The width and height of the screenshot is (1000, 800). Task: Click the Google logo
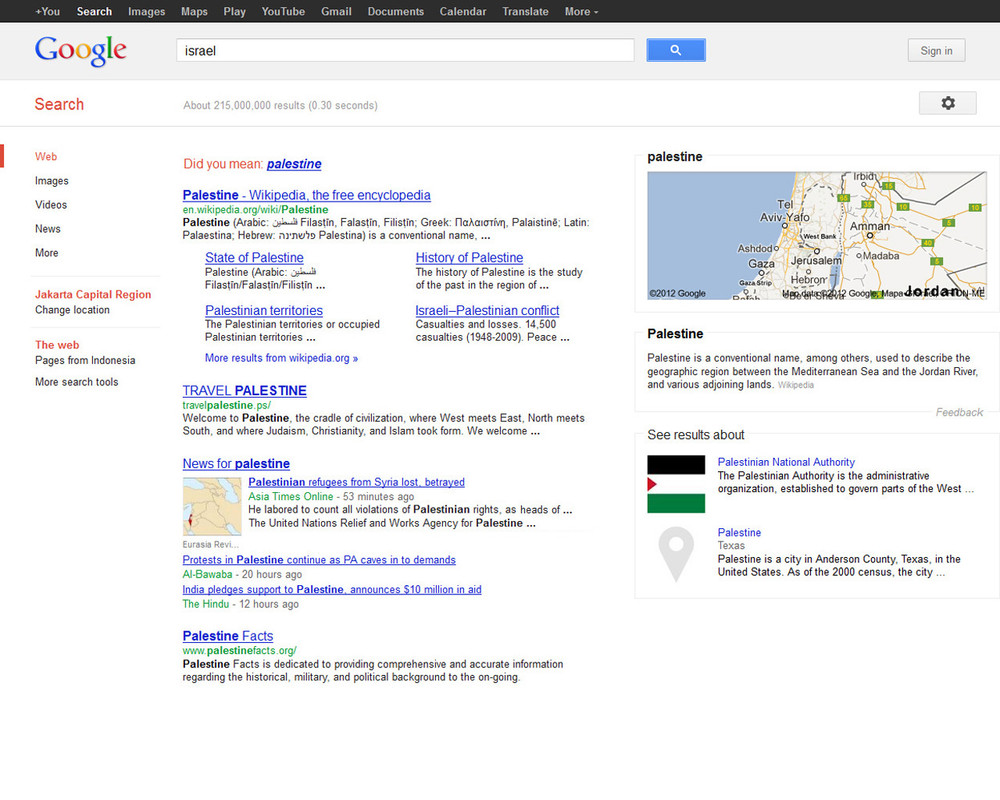pyautogui.click(x=80, y=50)
